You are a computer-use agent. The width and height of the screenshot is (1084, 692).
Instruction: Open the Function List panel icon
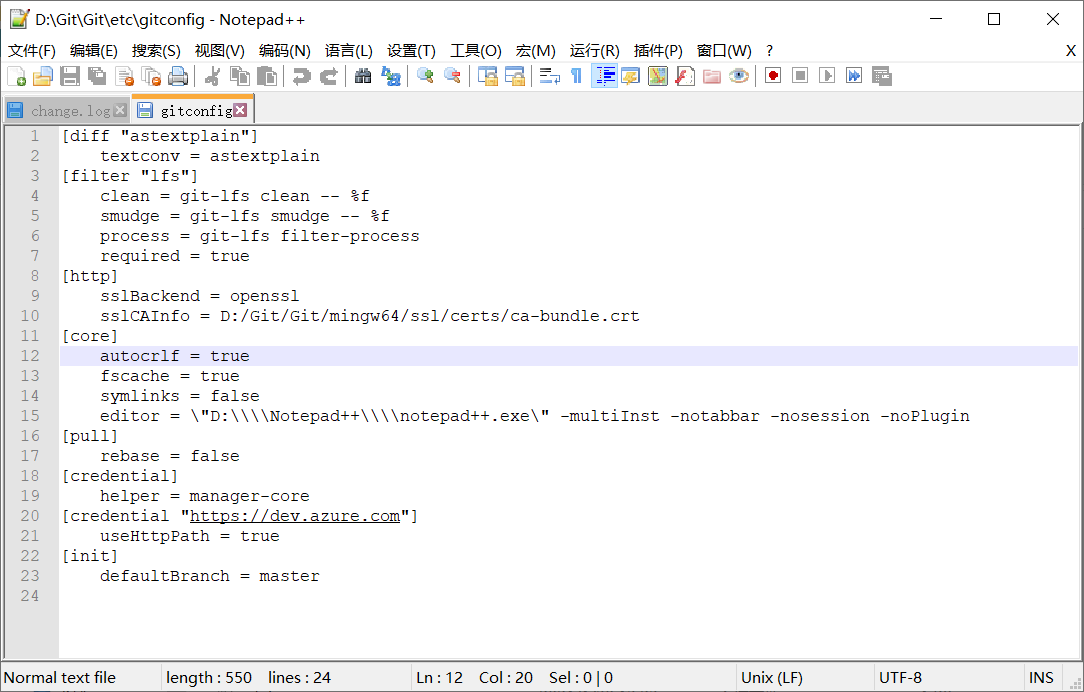coord(684,76)
